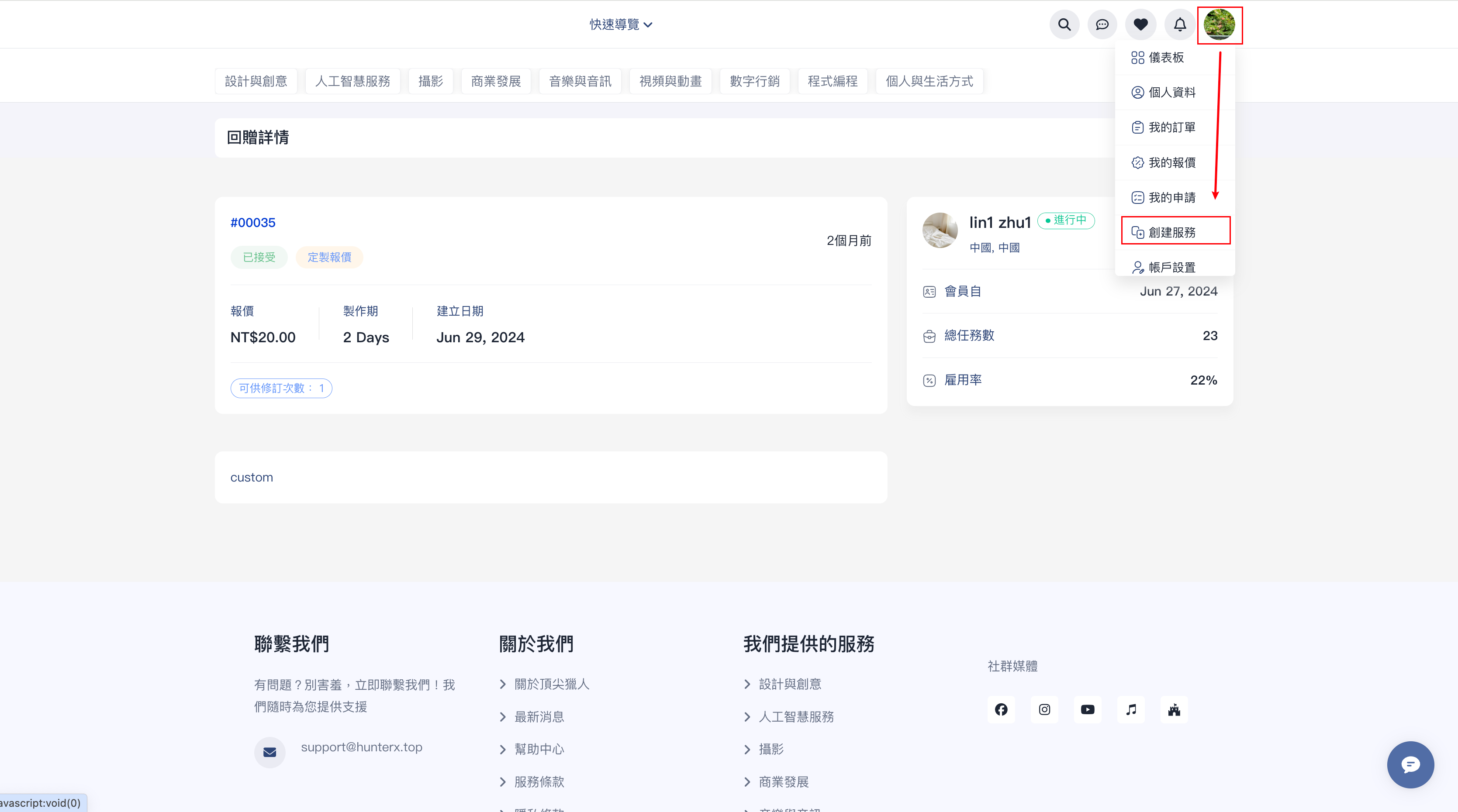Open the YouTube social icon
The image size is (1458, 812).
[x=1087, y=709]
